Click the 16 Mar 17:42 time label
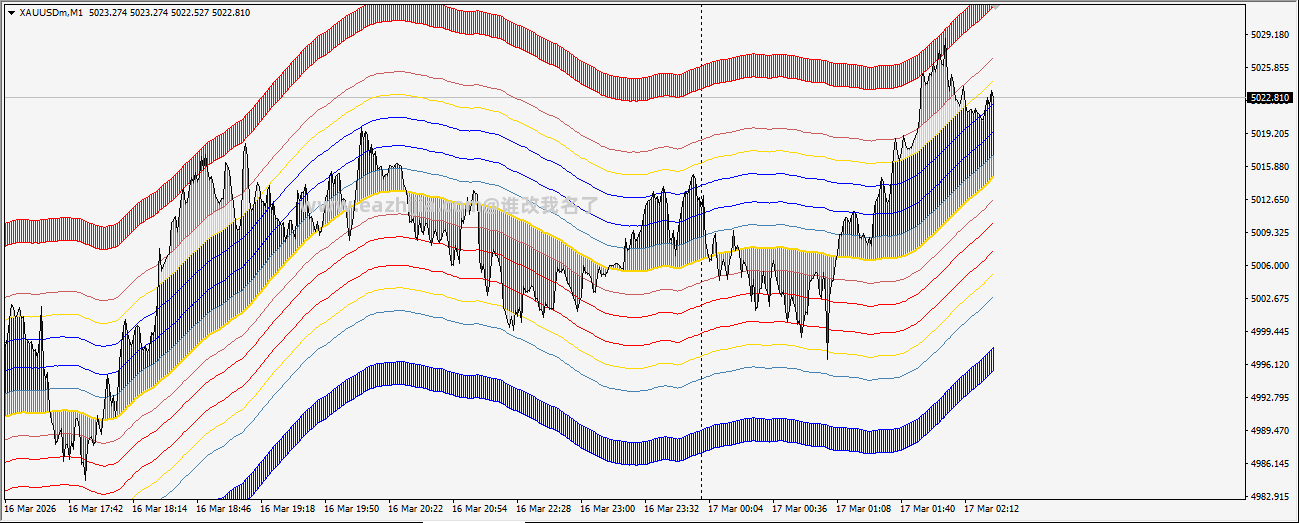The width and height of the screenshot is (1299, 523). (x=96, y=509)
